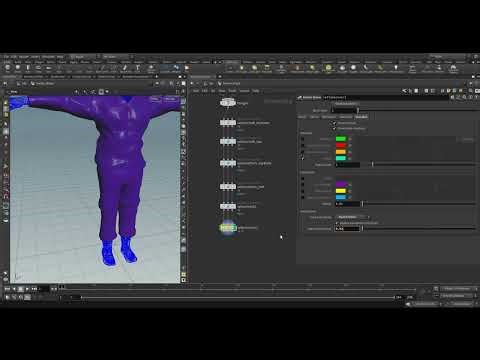Click slider handle below the teal swatch
Screen dimensions: 480x360
[373, 164]
